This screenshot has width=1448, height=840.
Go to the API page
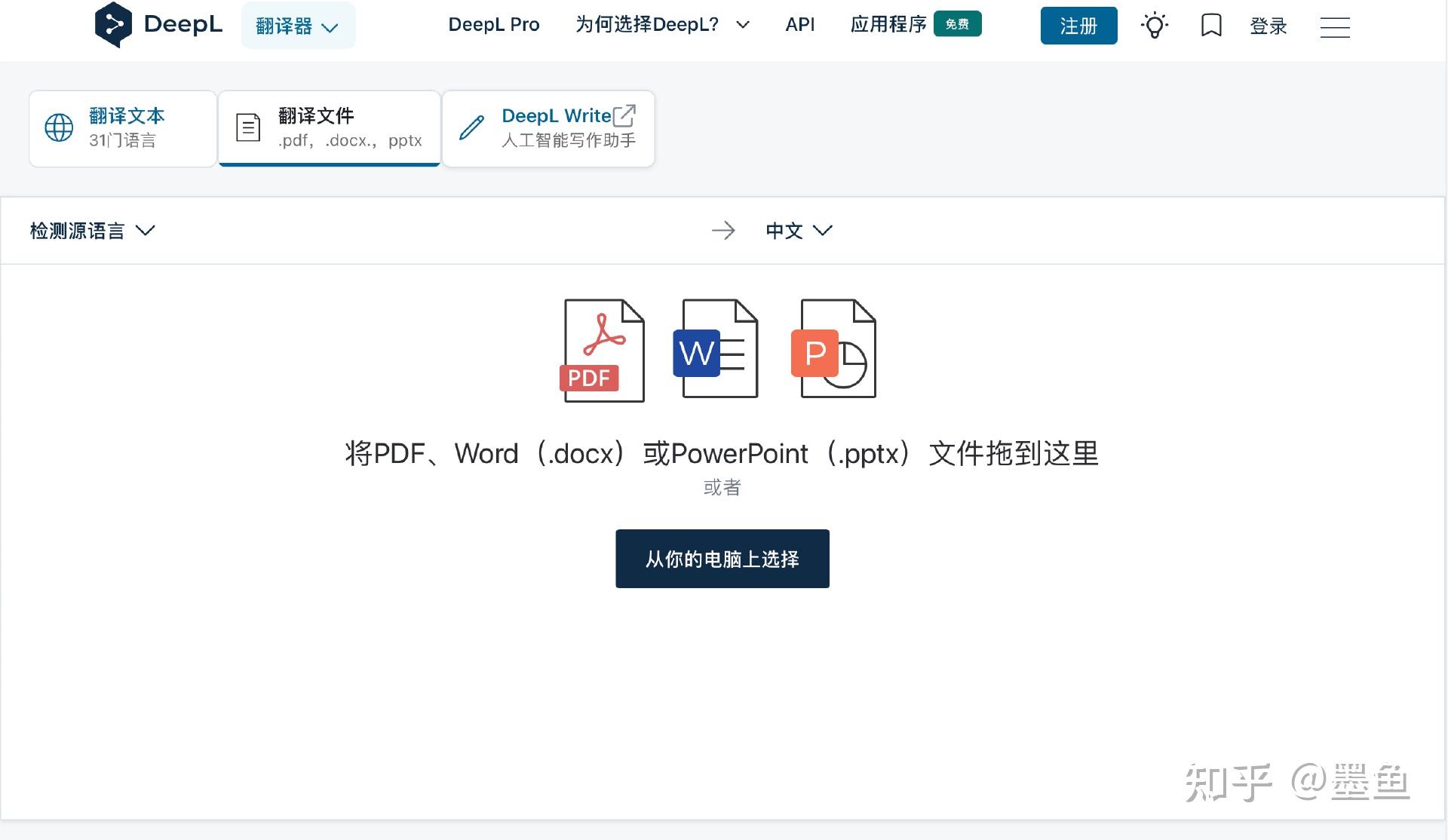pyautogui.click(x=799, y=25)
